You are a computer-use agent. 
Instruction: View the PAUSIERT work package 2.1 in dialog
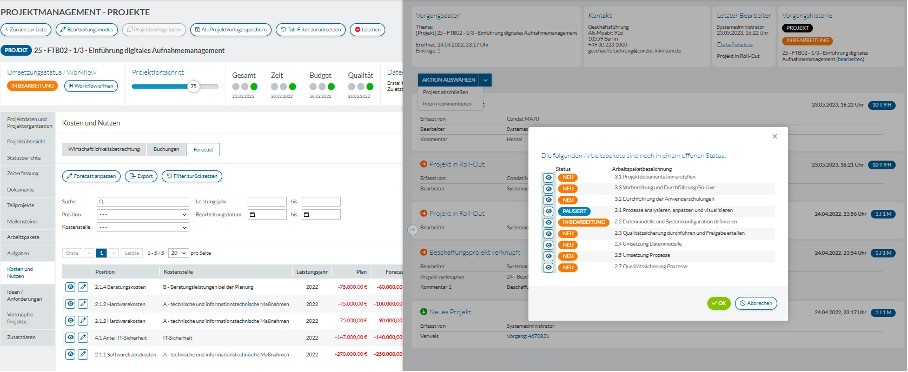point(548,211)
